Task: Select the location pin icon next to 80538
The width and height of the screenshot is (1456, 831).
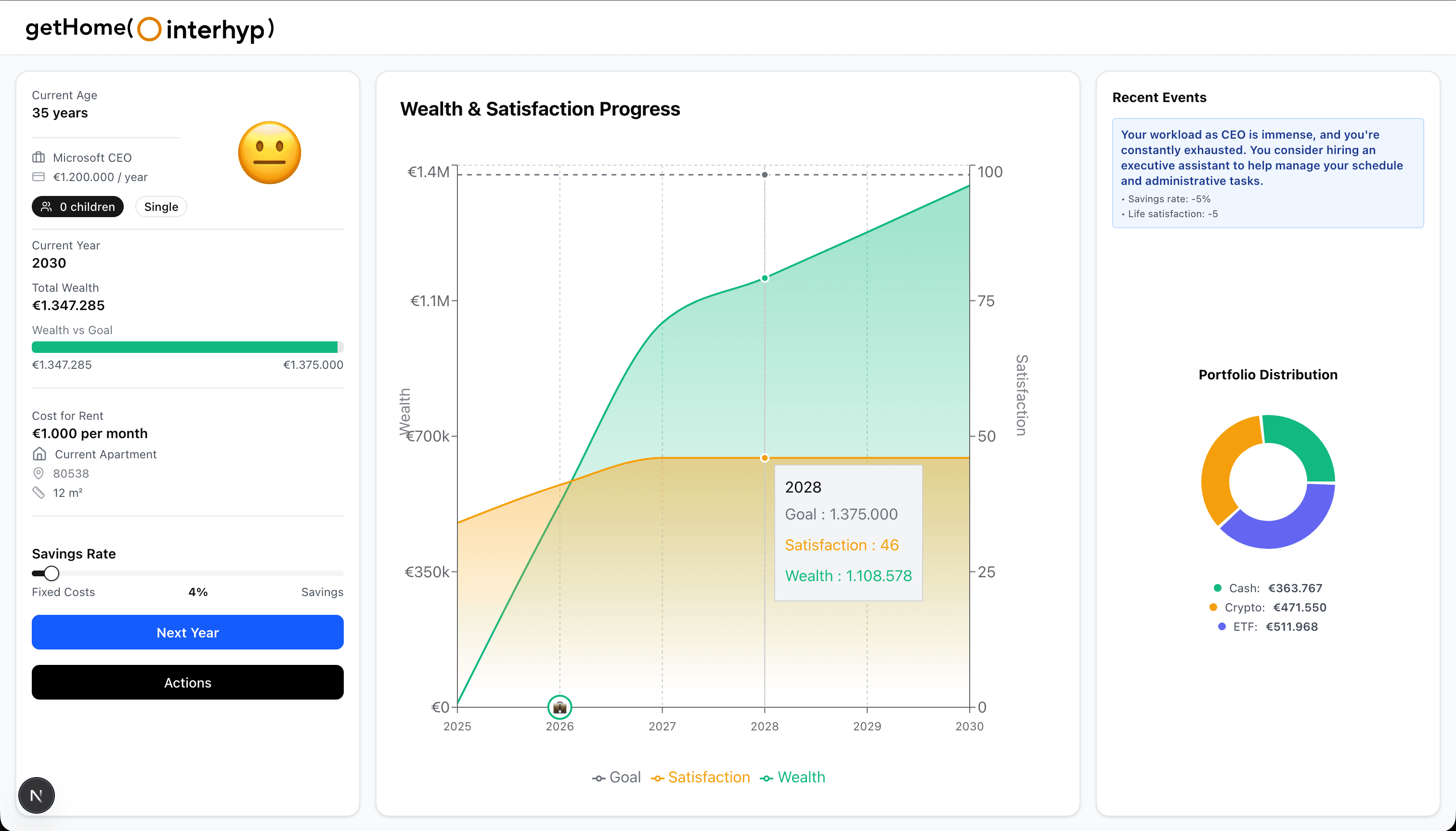Action: [38, 473]
